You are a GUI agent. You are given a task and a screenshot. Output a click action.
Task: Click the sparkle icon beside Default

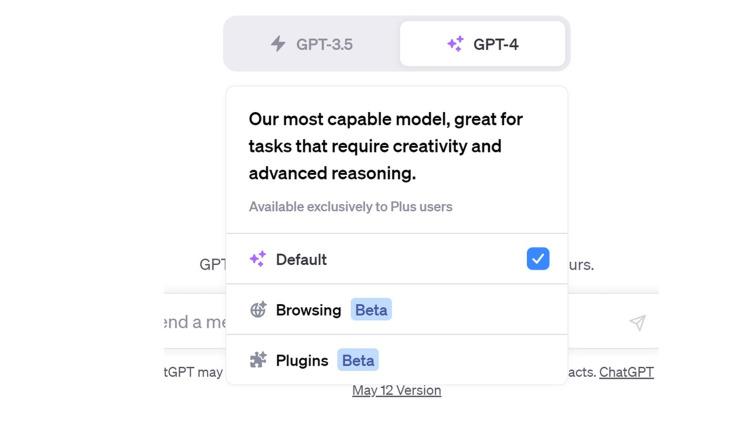pyautogui.click(x=257, y=259)
